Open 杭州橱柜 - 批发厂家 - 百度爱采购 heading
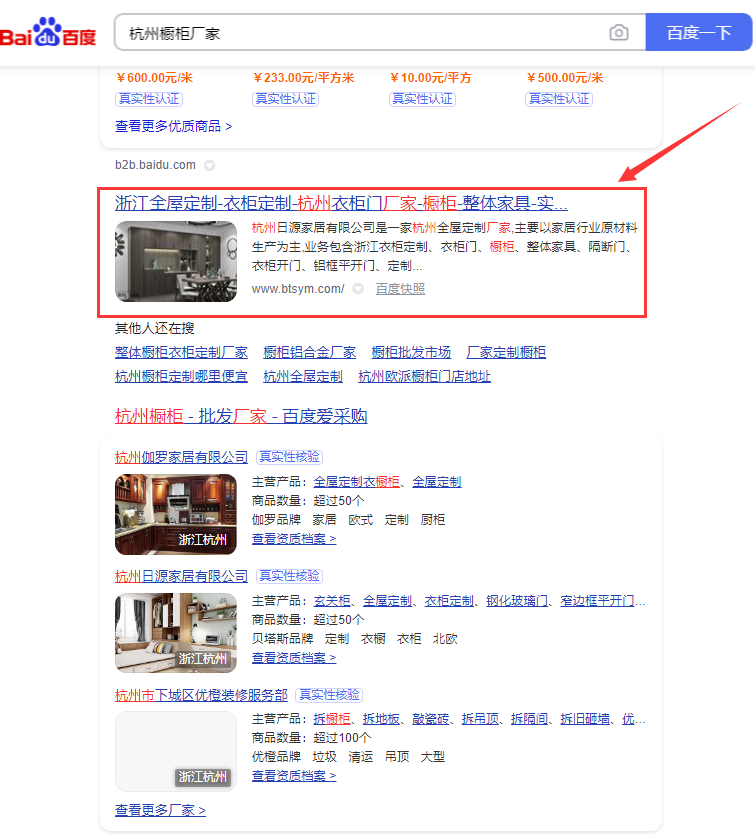Image resolution: width=755 pixels, height=835 pixels. coord(241,416)
